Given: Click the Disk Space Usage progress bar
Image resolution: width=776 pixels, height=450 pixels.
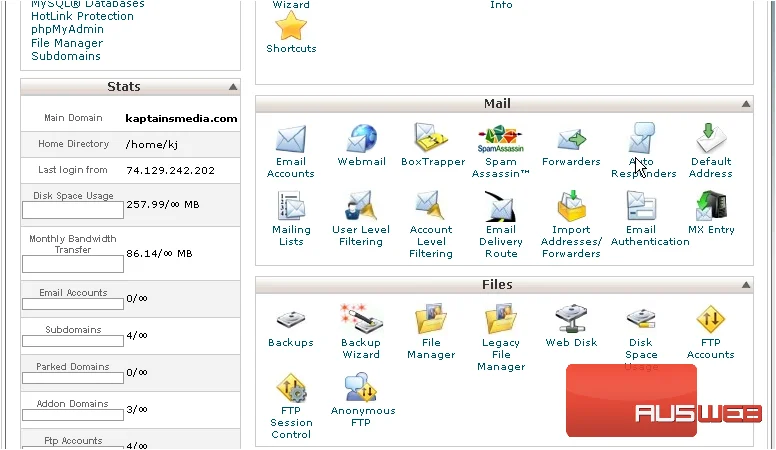Looking at the screenshot, I should click(73, 210).
